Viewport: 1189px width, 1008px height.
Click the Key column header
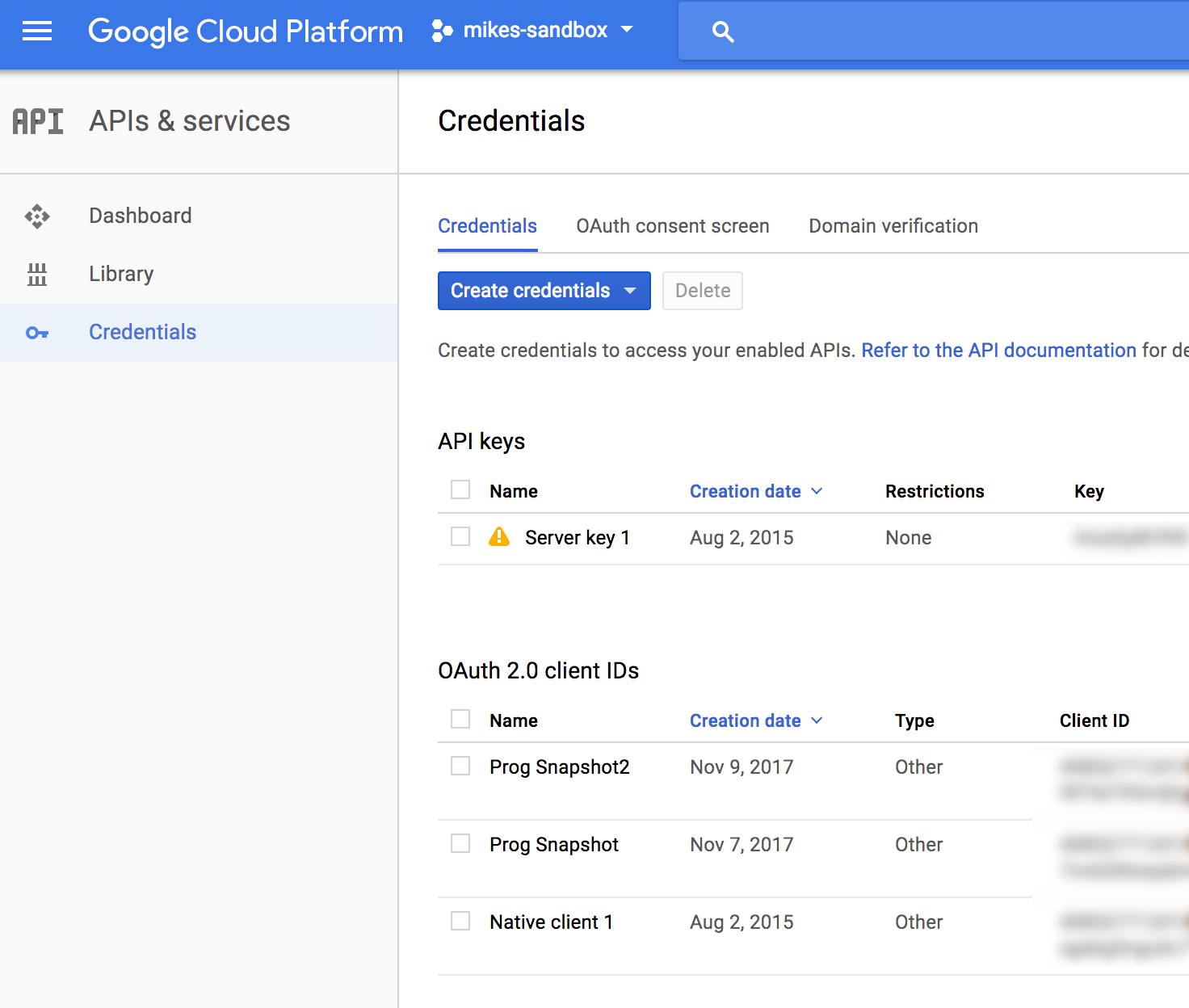pyautogui.click(x=1089, y=491)
